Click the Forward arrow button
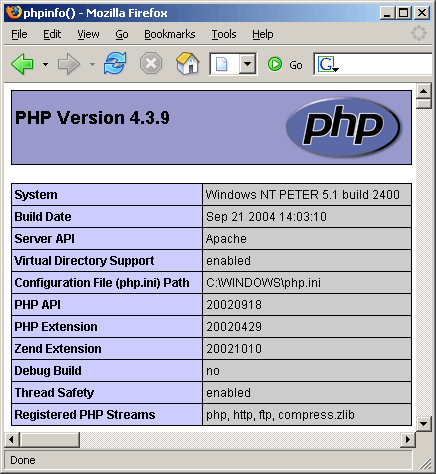436x474 pixels. pyautogui.click(x=69, y=64)
